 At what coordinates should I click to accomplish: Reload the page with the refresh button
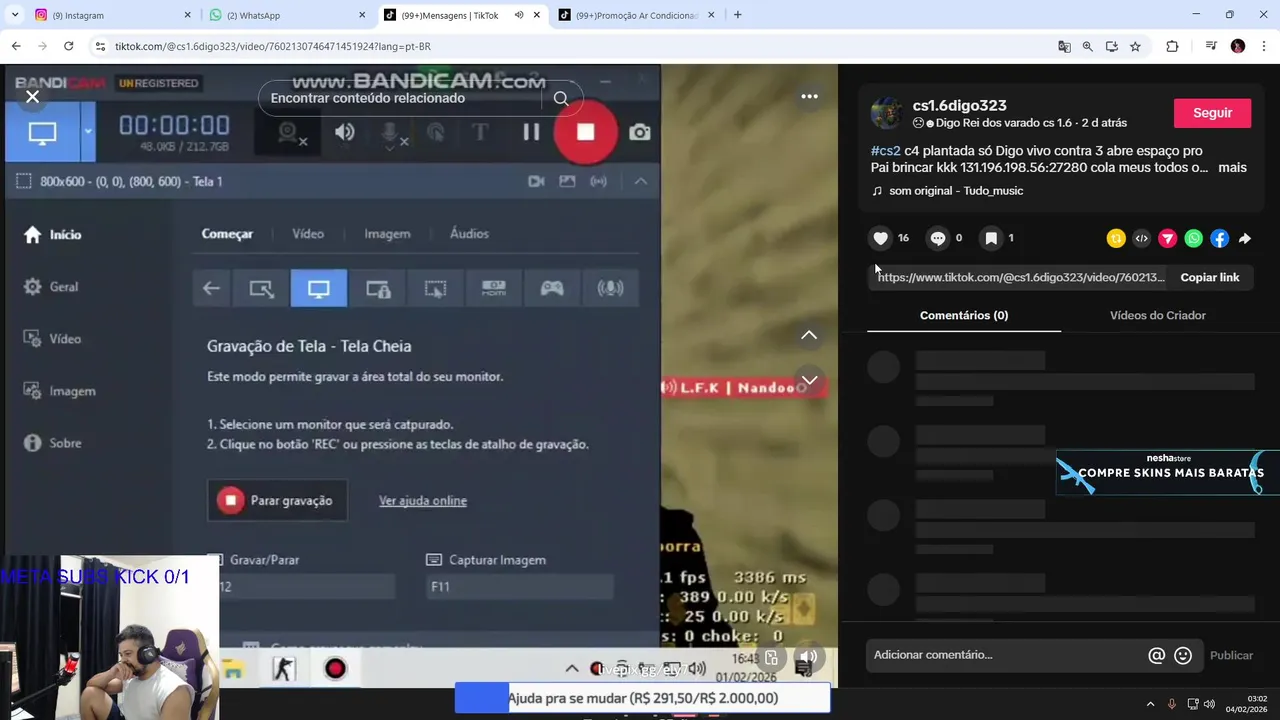point(68,46)
